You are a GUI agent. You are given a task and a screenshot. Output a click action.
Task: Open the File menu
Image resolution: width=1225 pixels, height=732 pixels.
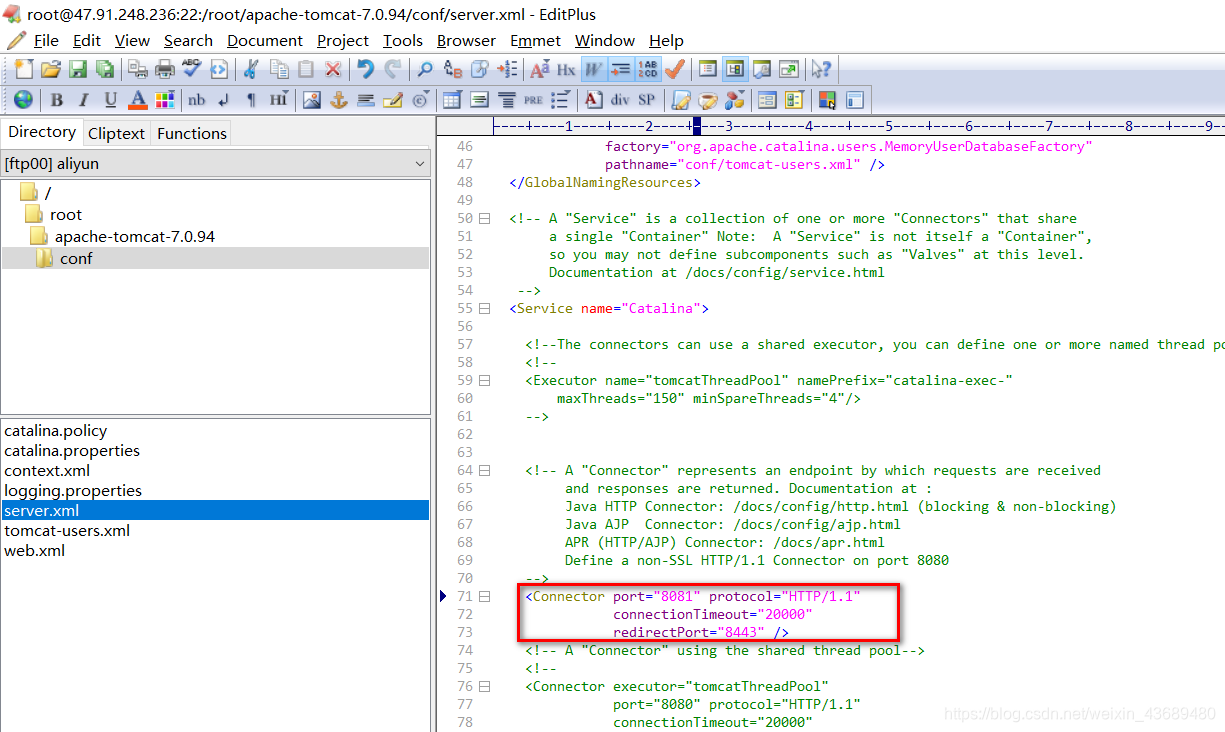(x=46, y=40)
